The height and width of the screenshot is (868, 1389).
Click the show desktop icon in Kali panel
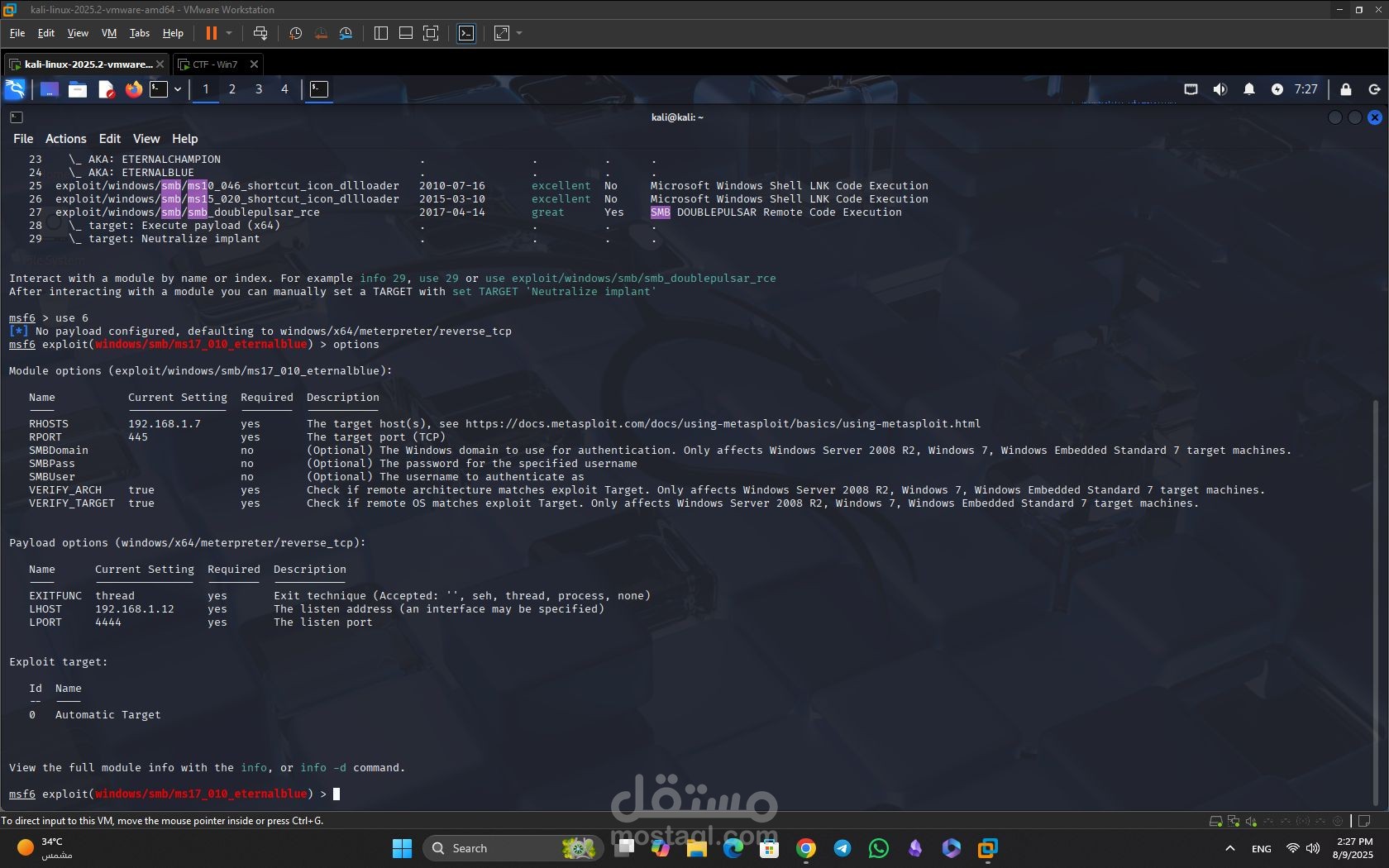[50, 89]
